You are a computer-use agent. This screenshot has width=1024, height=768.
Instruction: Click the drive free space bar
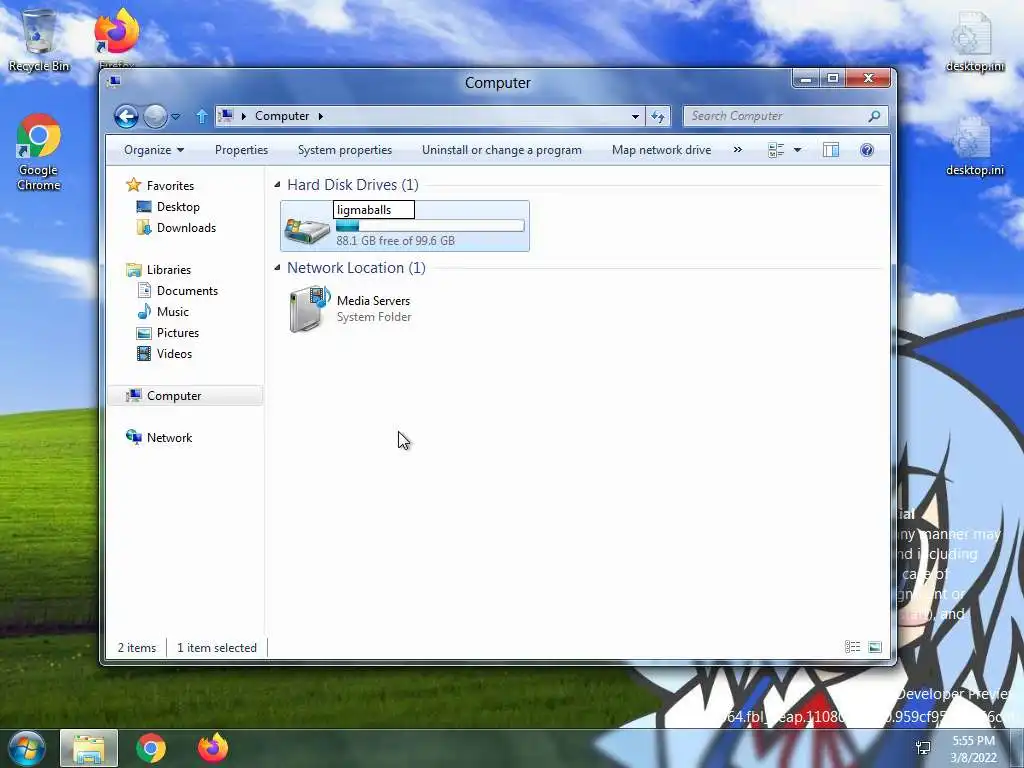coord(430,226)
